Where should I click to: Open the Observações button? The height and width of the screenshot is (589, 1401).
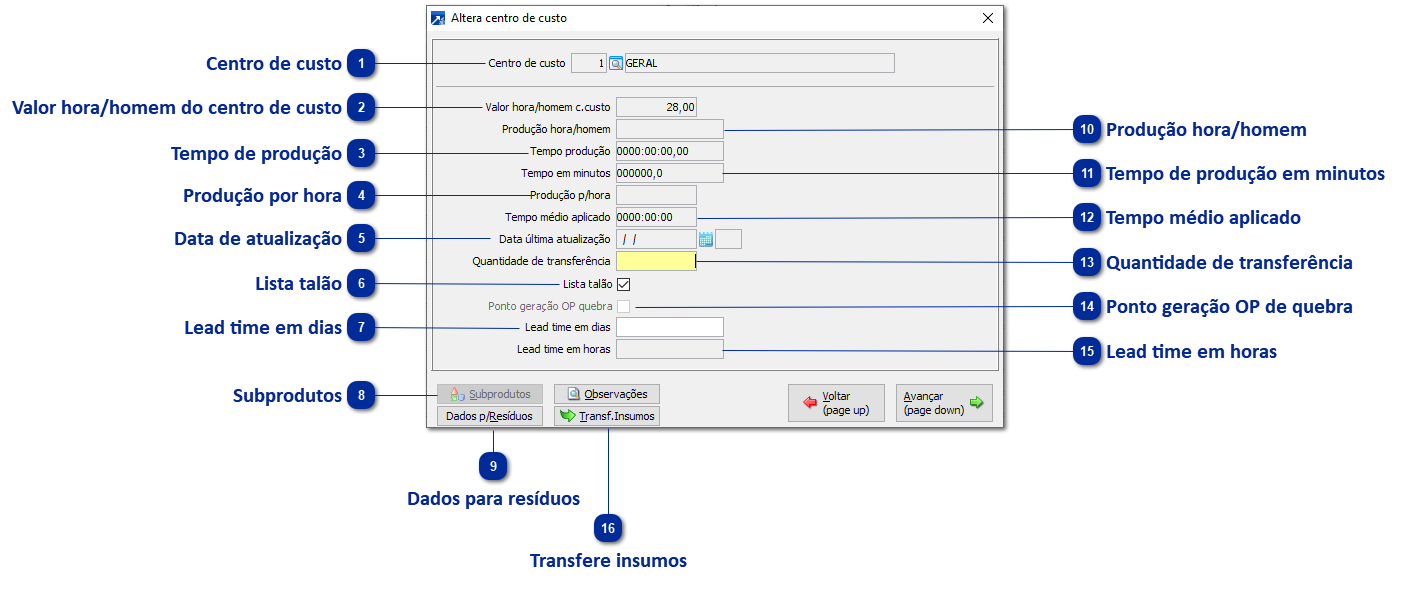[607, 394]
